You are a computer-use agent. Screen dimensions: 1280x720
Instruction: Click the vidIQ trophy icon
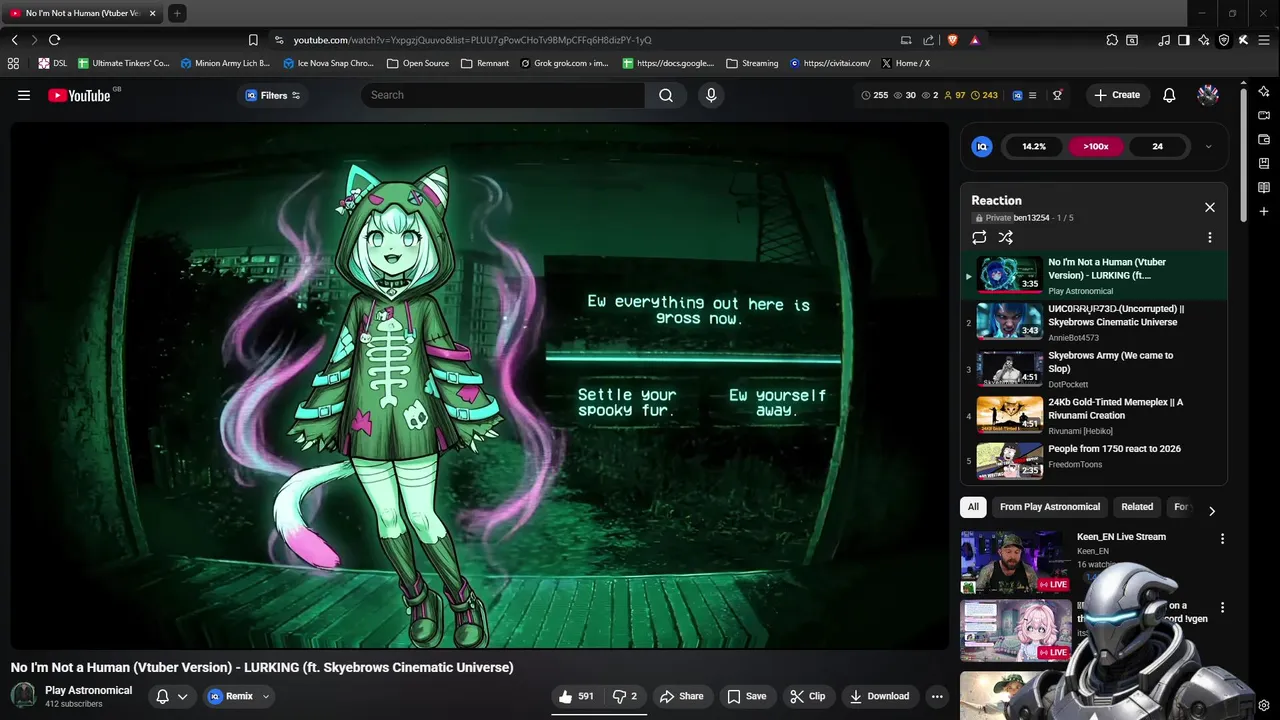(1057, 95)
